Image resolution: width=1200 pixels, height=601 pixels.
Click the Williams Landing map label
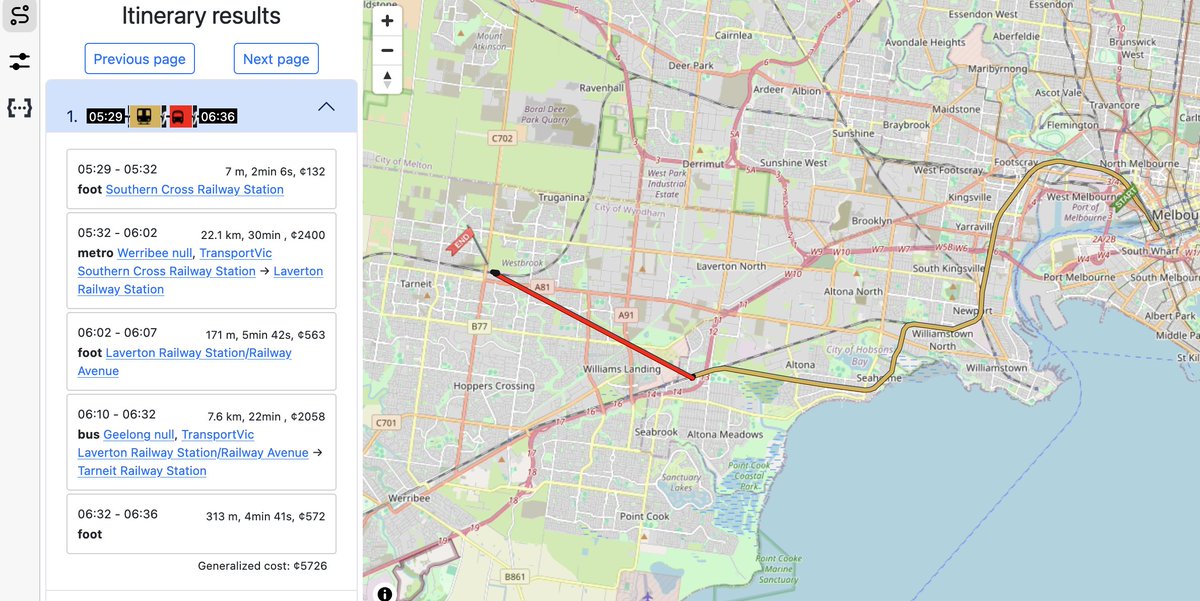tap(622, 369)
